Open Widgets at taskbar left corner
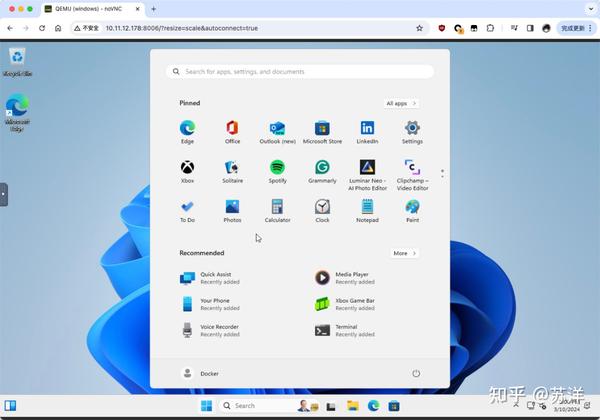 coord(10,406)
